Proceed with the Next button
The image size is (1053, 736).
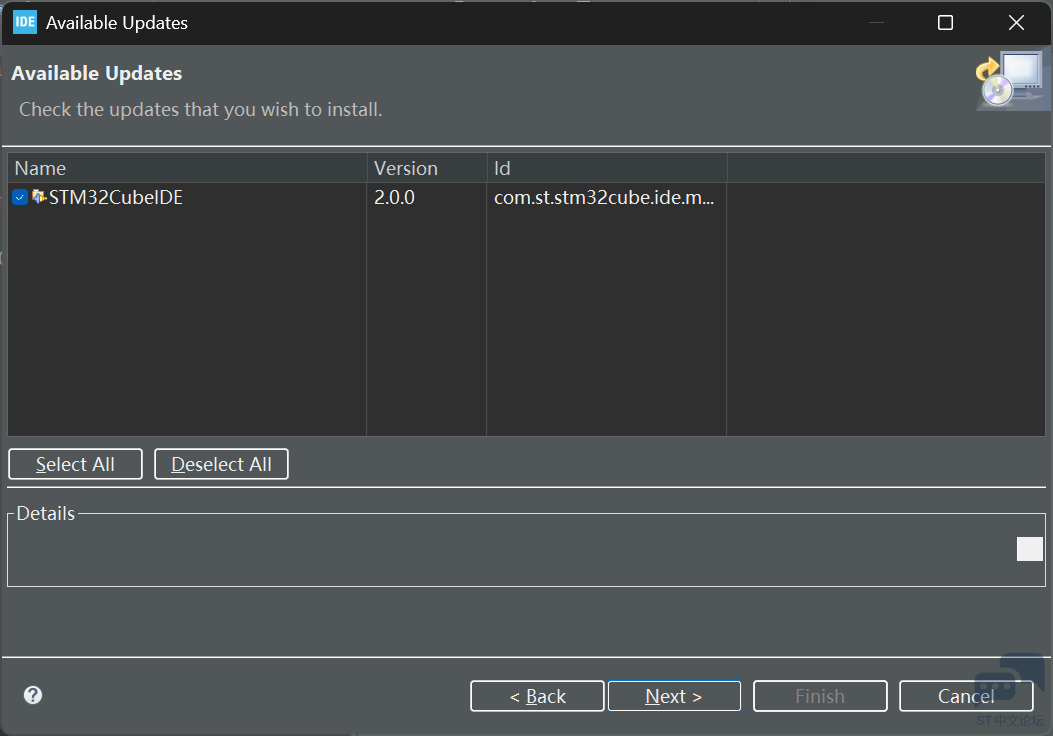point(674,696)
